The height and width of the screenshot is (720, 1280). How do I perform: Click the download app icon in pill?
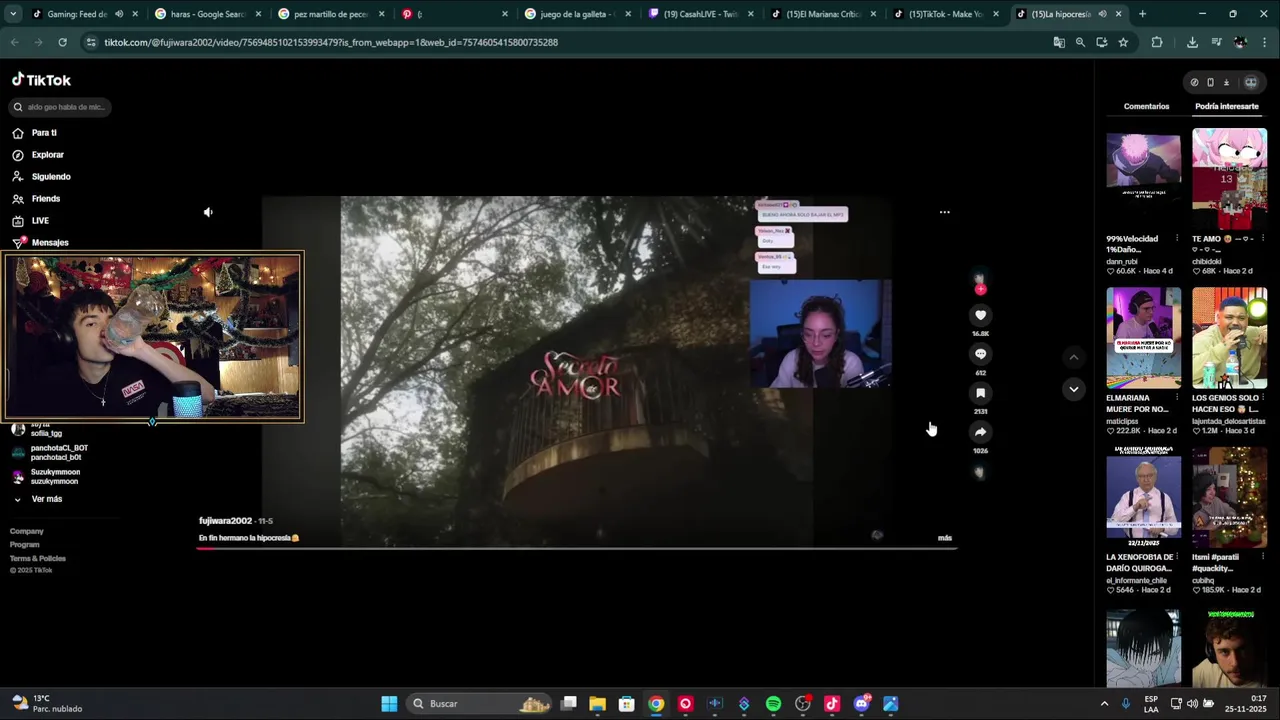pos(1226,82)
